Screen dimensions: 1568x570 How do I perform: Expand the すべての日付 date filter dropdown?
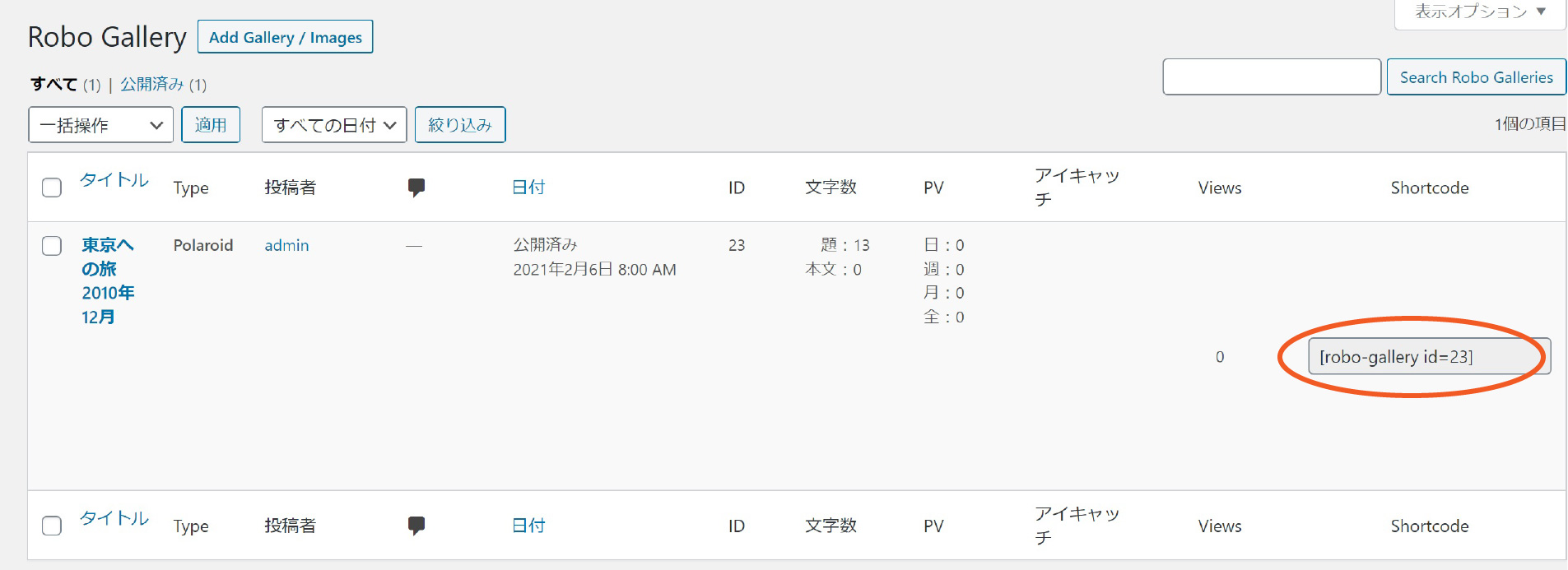coord(333,125)
